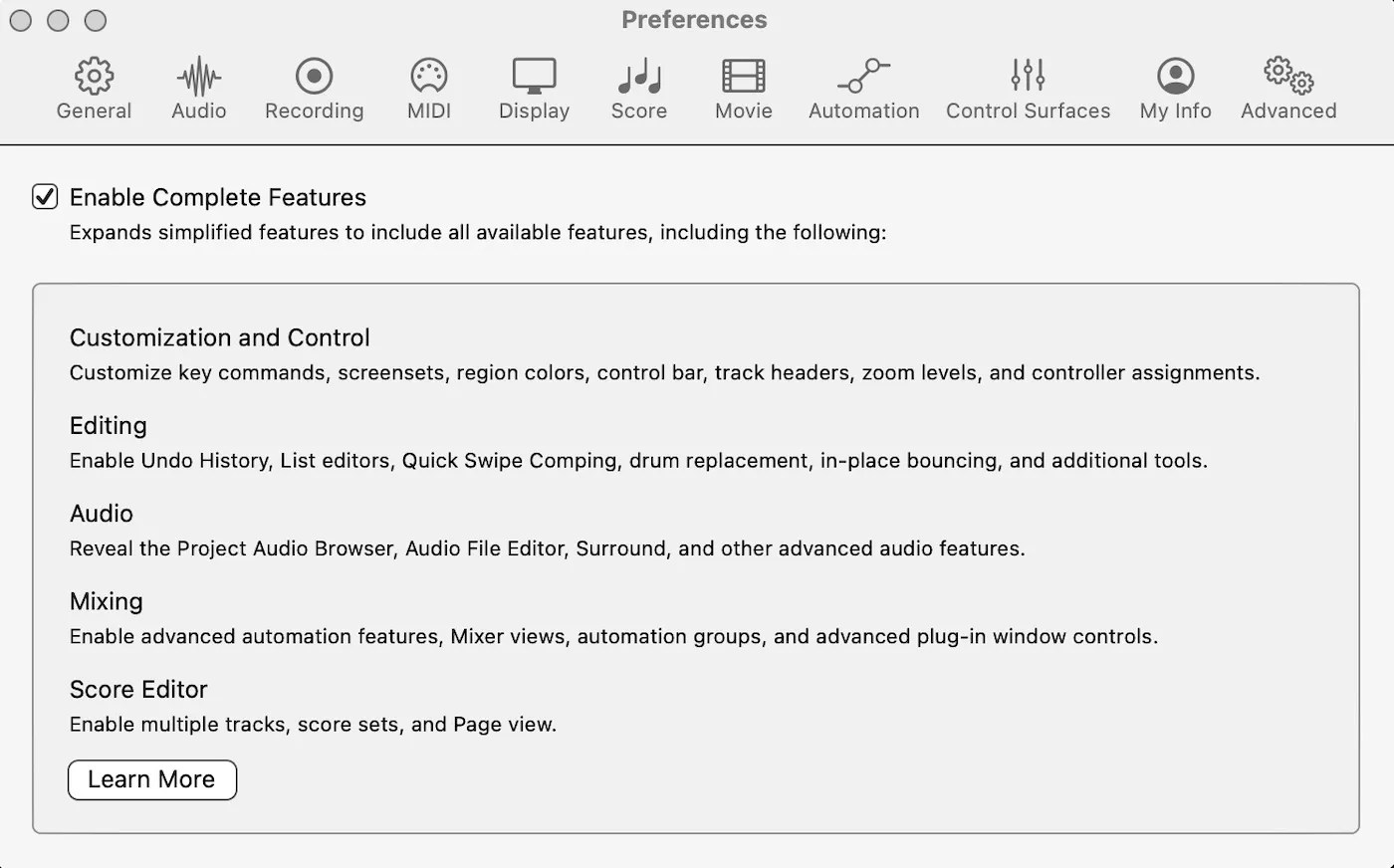Click the green zoom window control
The height and width of the screenshot is (868, 1394).
(95, 20)
